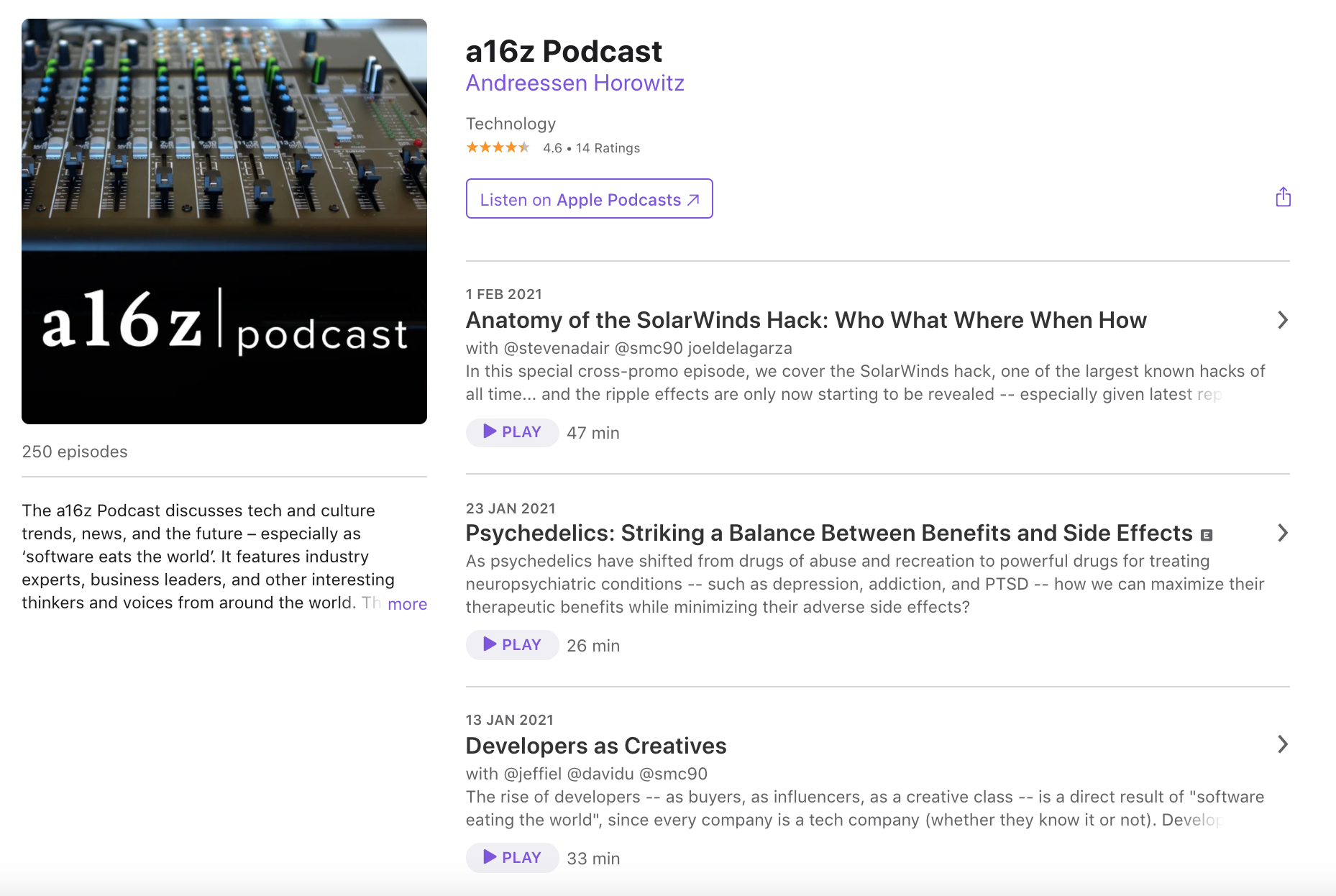Screen dimensions: 1336x896
Task: Click Developers as Creatives description text
Action: [x=865, y=808]
